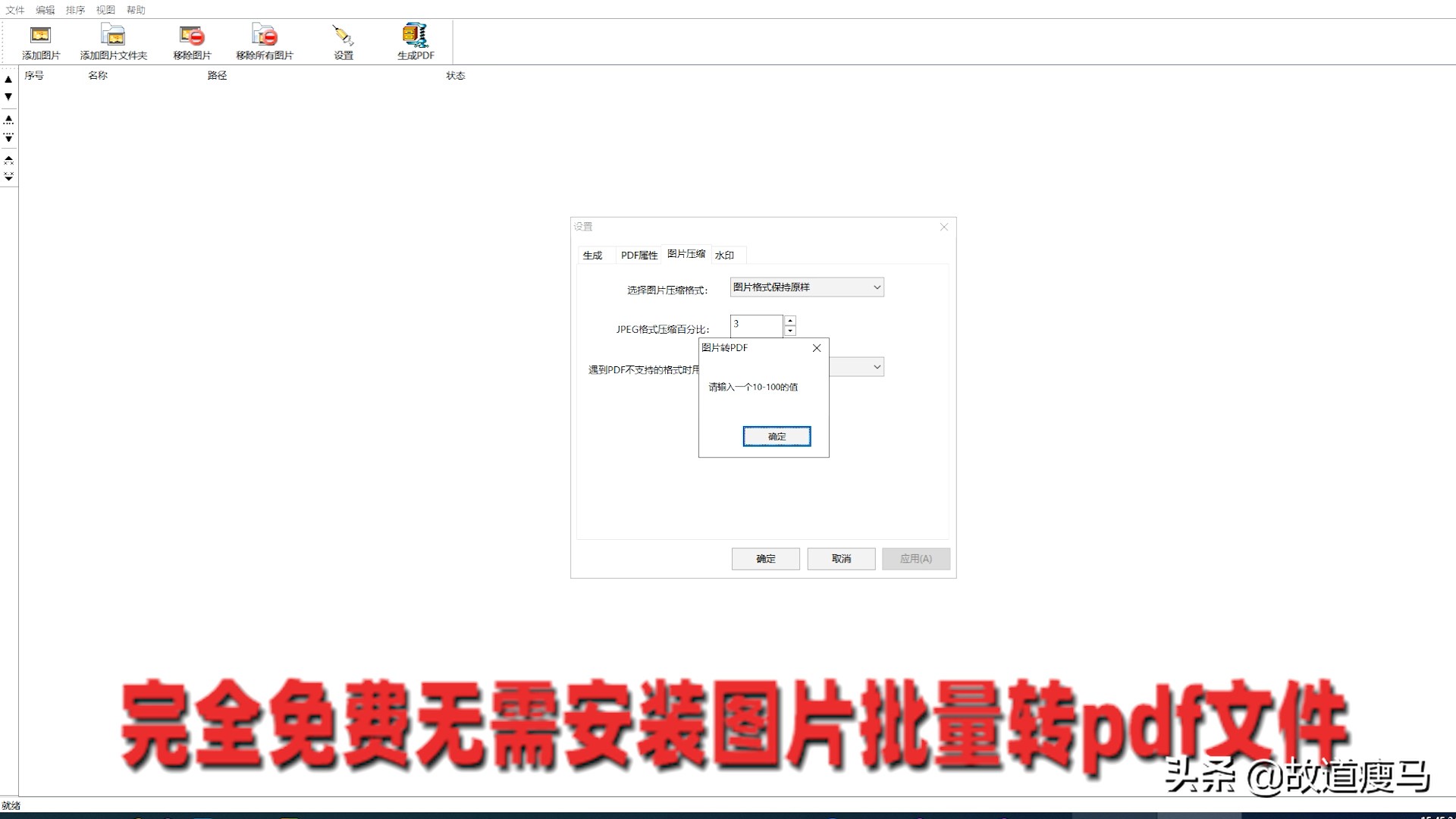
Task: Click the 取消 button in settings
Action: 841,558
